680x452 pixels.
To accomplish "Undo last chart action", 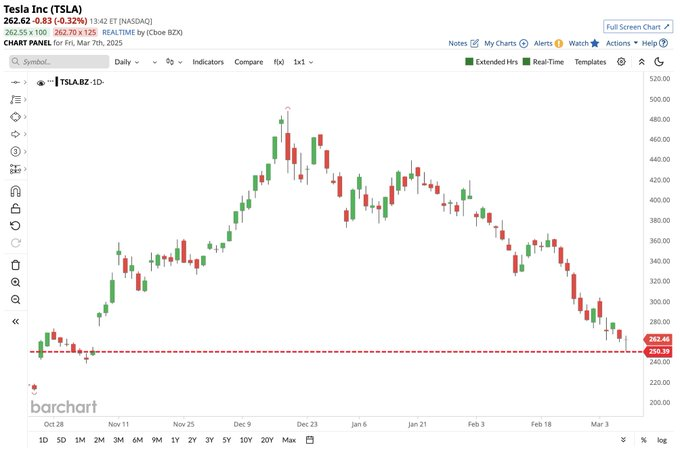I will 16,226.
